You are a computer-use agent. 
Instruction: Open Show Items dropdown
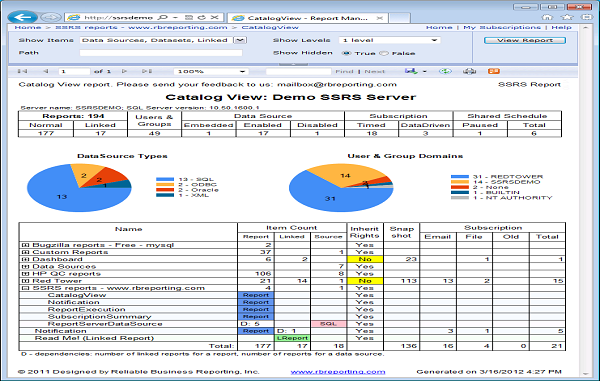point(240,40)
